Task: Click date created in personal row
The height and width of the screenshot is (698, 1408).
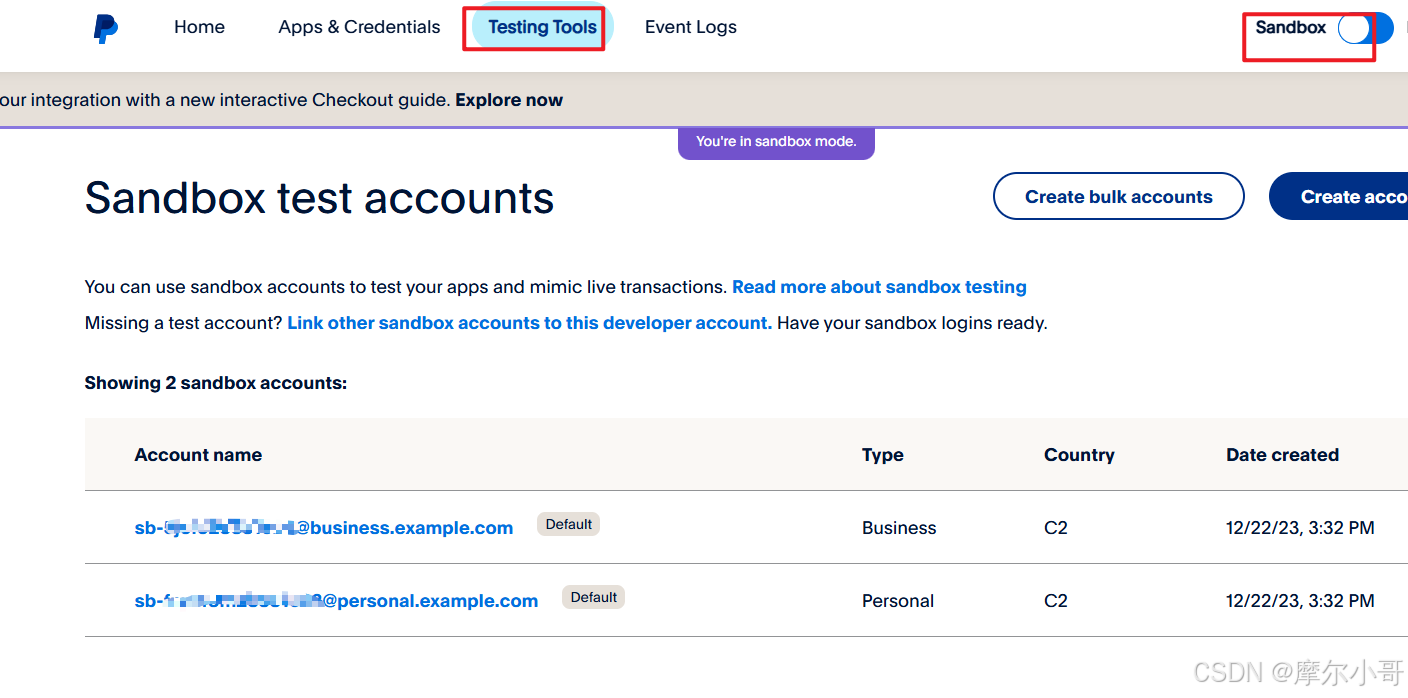Action: click(x=1300, y=601)
